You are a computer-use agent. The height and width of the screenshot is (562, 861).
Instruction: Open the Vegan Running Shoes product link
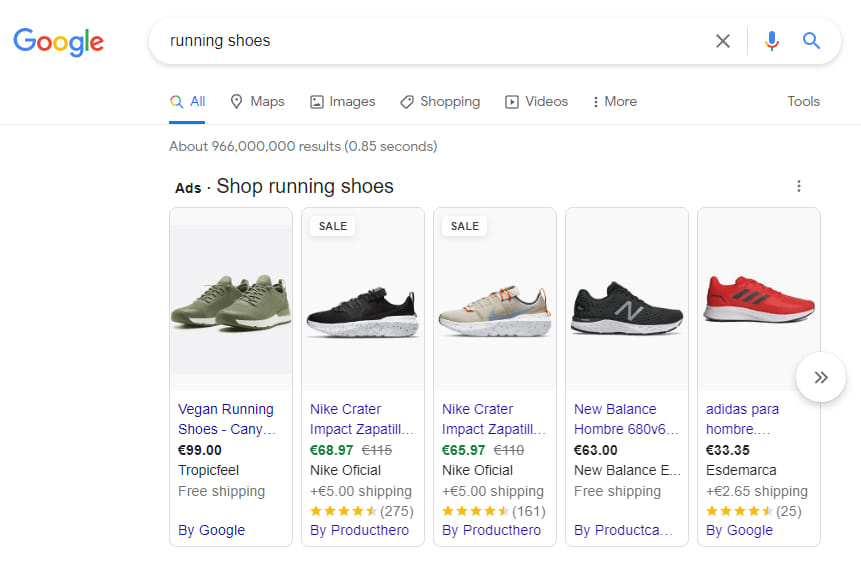(x=227, y=419)
